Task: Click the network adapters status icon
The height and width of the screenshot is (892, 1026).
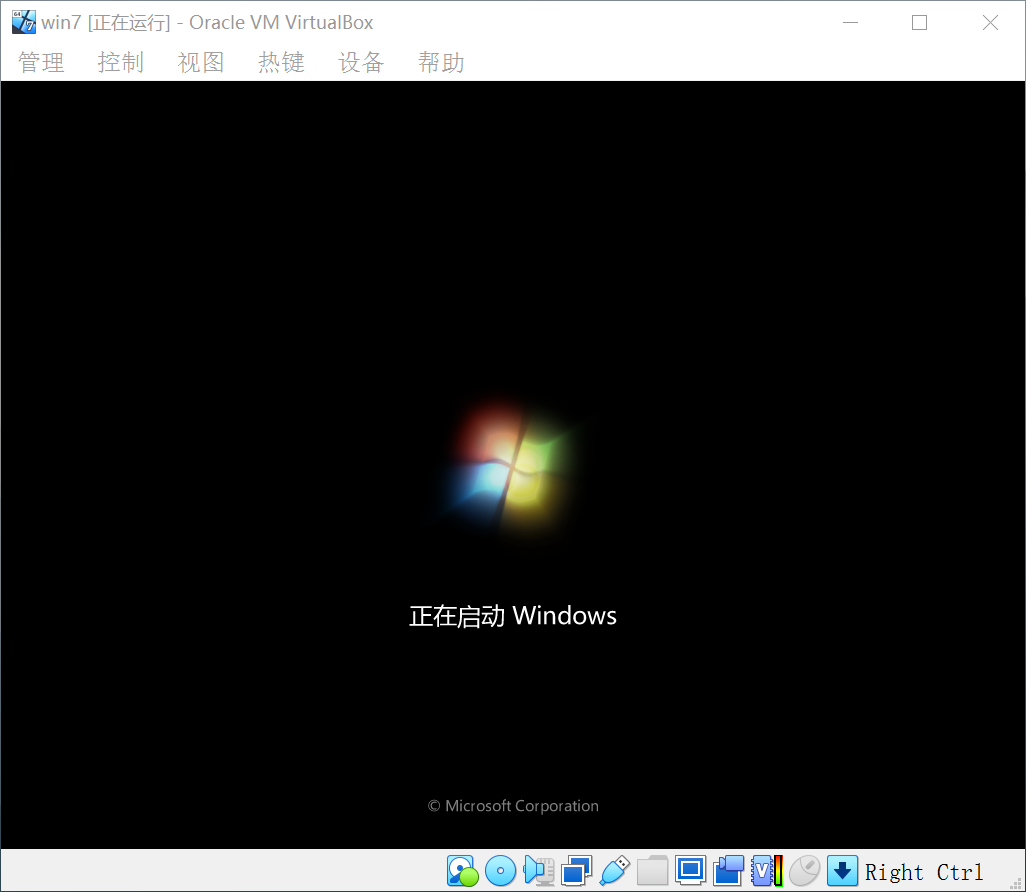Action: pos(576,871)
